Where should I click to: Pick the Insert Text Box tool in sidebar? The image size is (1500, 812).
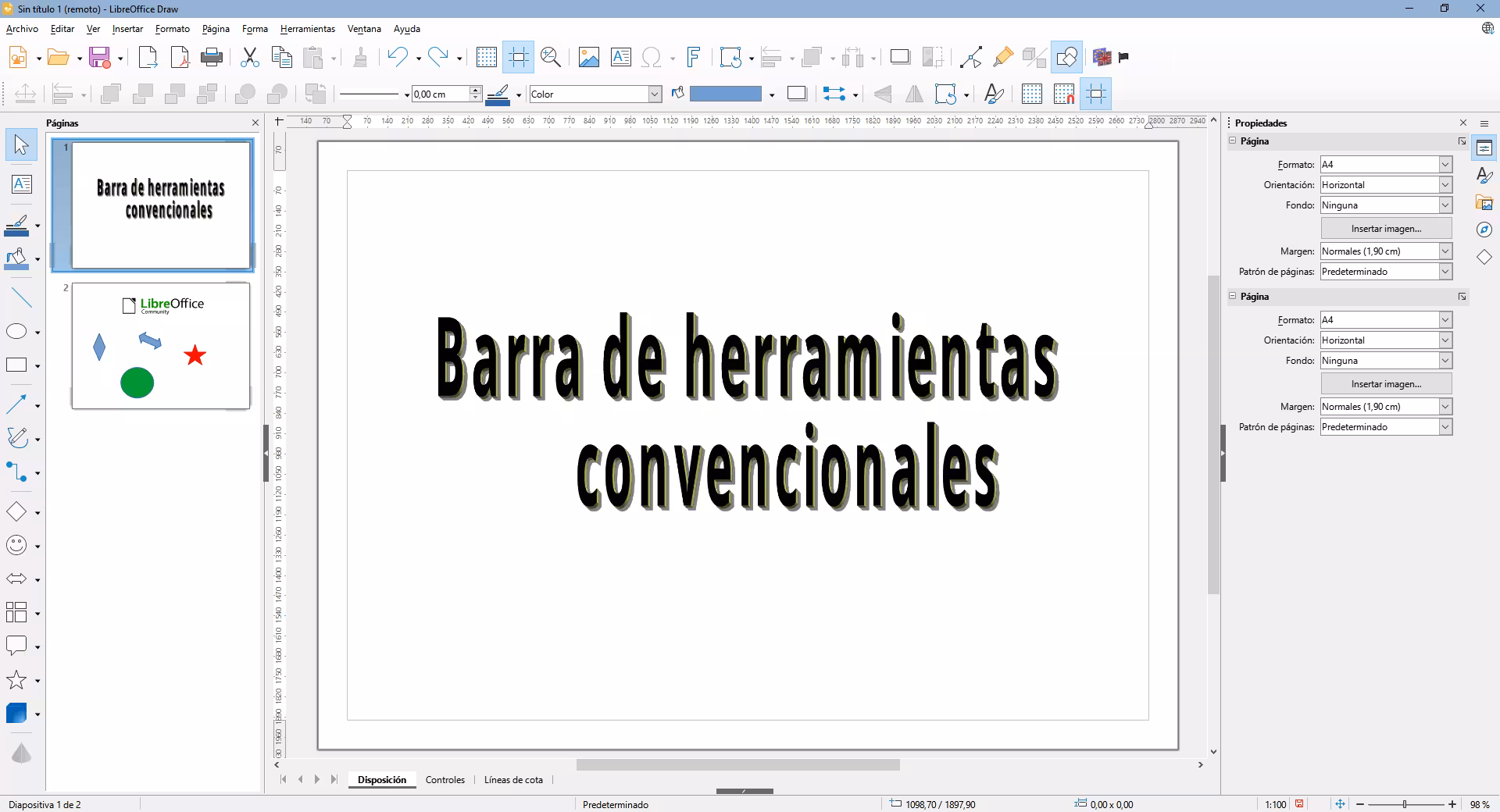pos(21,184)
